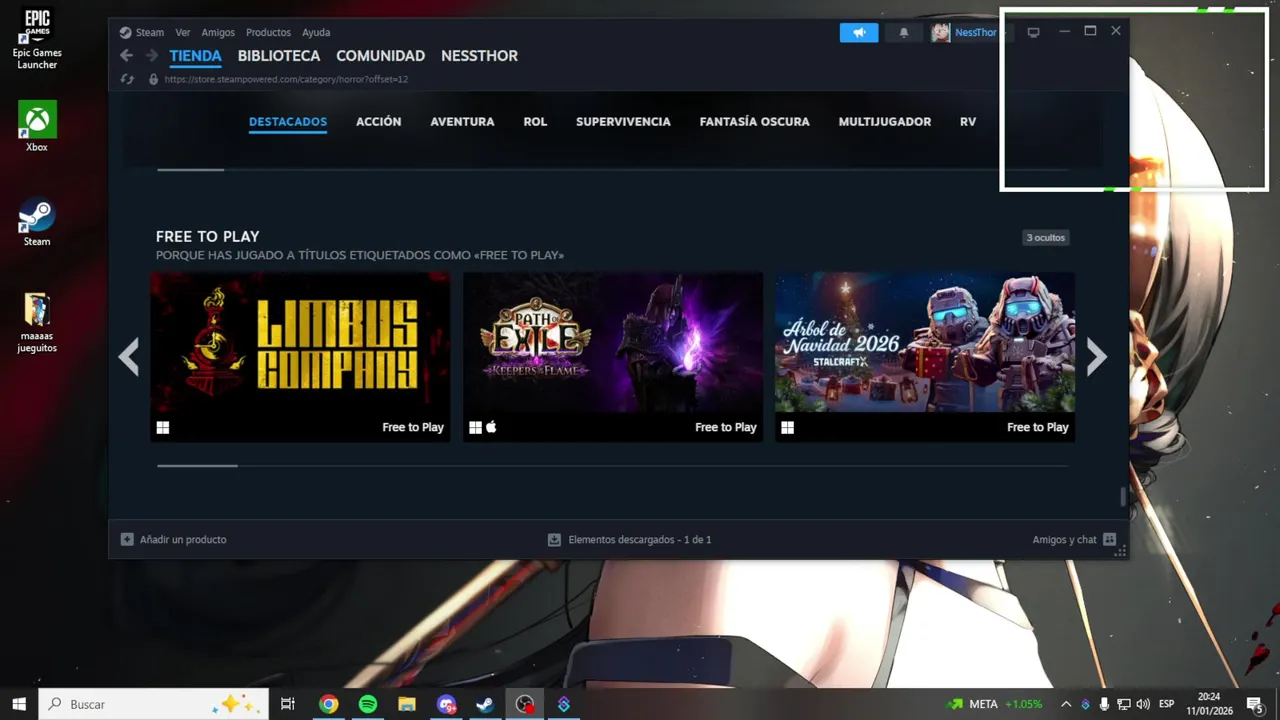The image size is (1280, 720).
Task: Reload the Steam store page
Action: pos(127,79)
